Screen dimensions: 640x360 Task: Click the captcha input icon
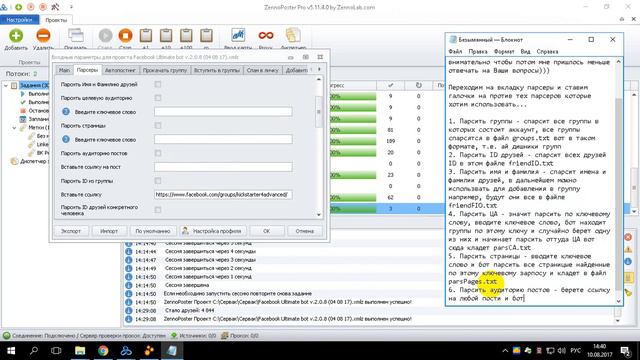click(x=238, y=36)
